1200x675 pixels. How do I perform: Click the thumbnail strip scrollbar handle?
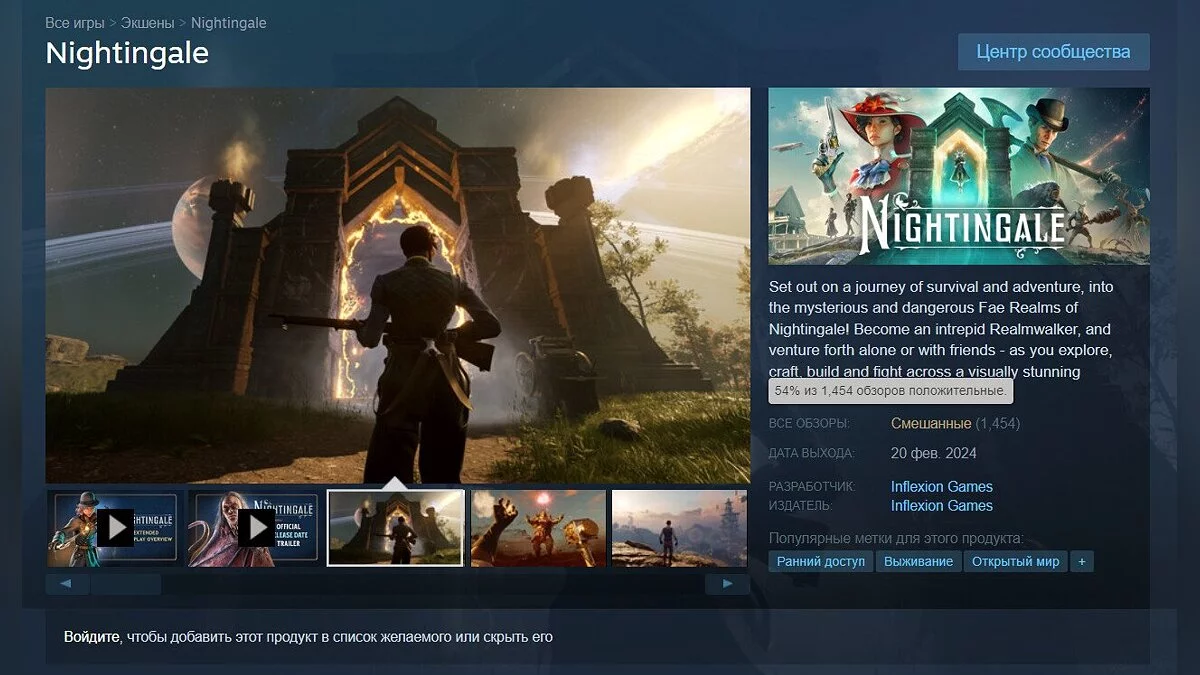126,584
